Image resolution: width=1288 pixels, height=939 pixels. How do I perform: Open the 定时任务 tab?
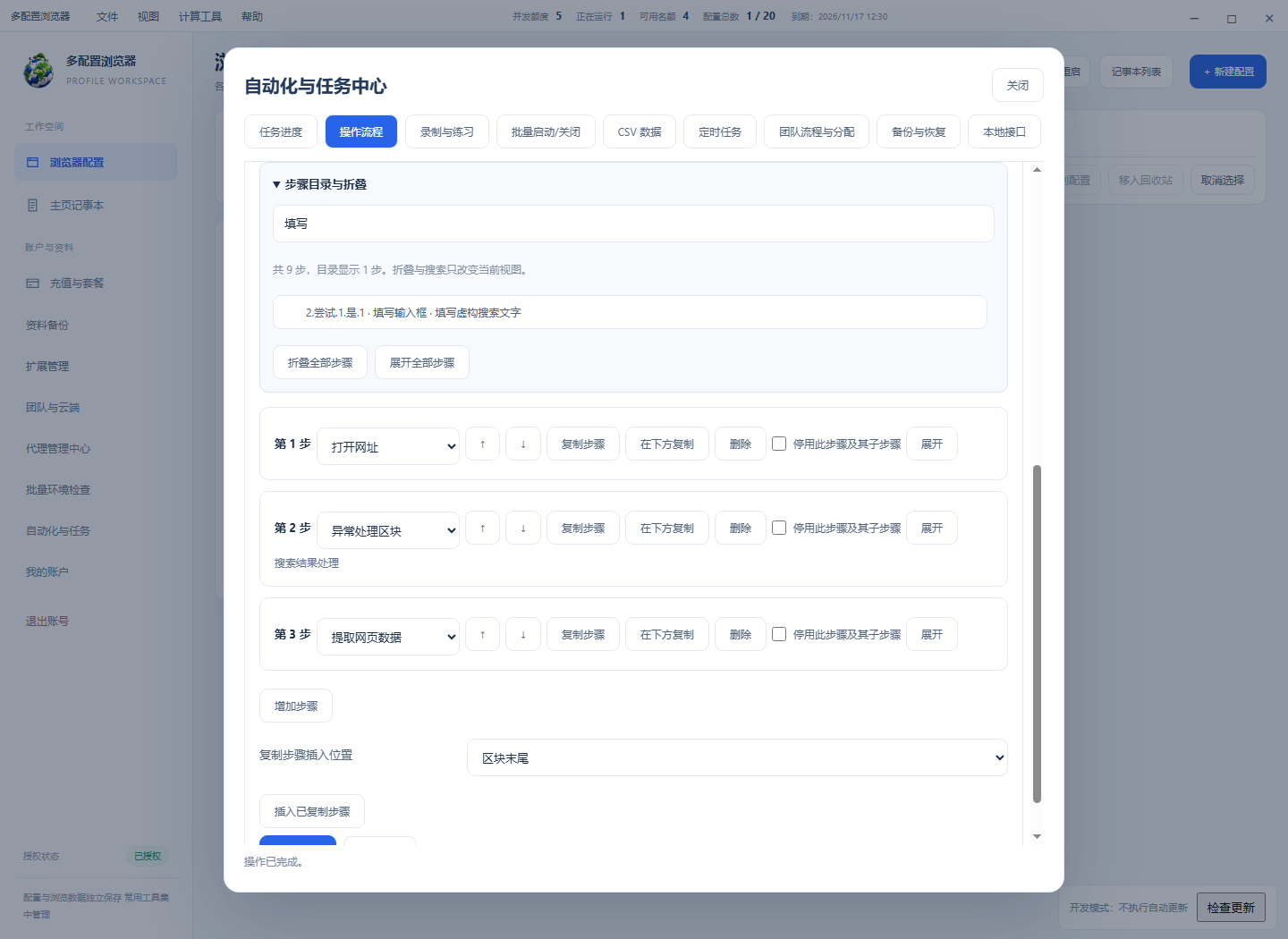(720, 131)
